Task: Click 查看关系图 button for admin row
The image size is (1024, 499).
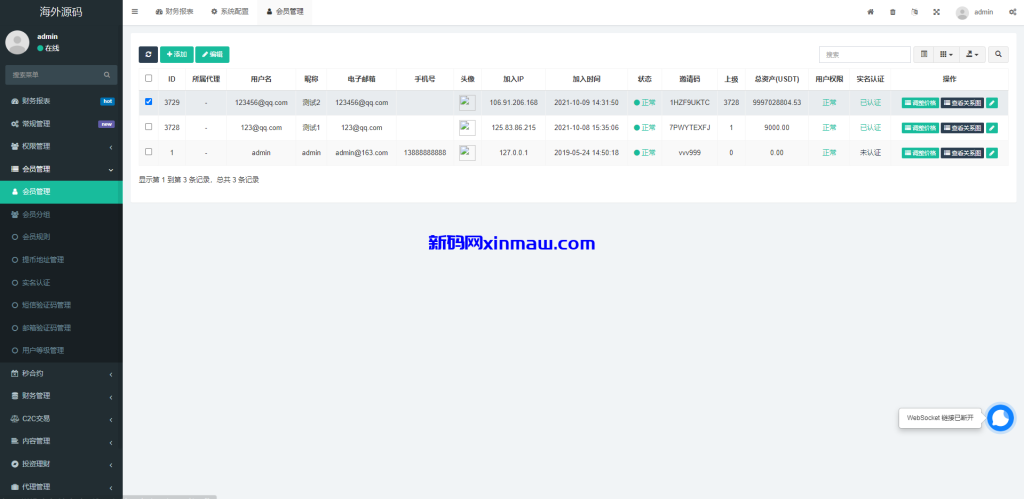Action: tap(962, 153)
